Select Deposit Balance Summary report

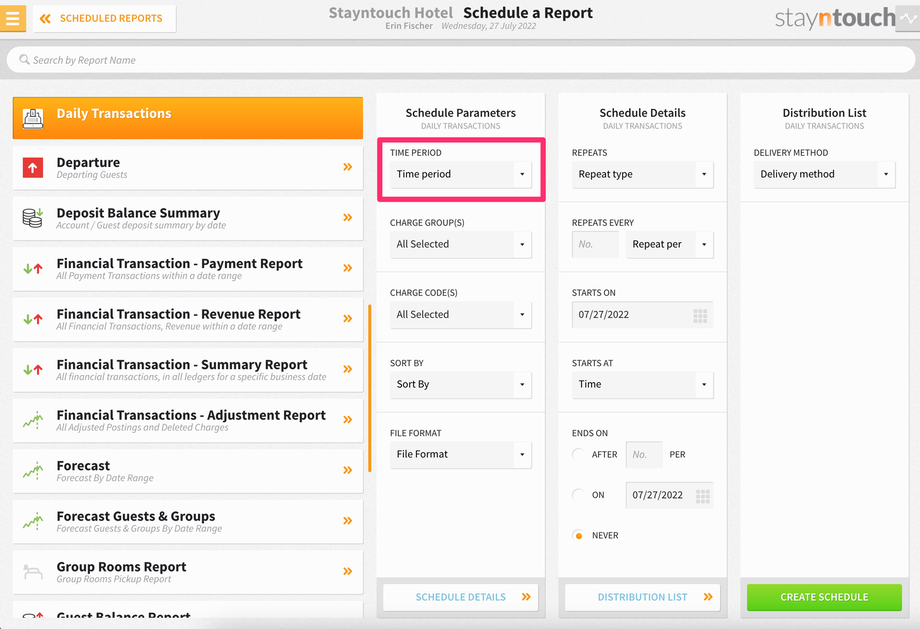pos(188,218)
